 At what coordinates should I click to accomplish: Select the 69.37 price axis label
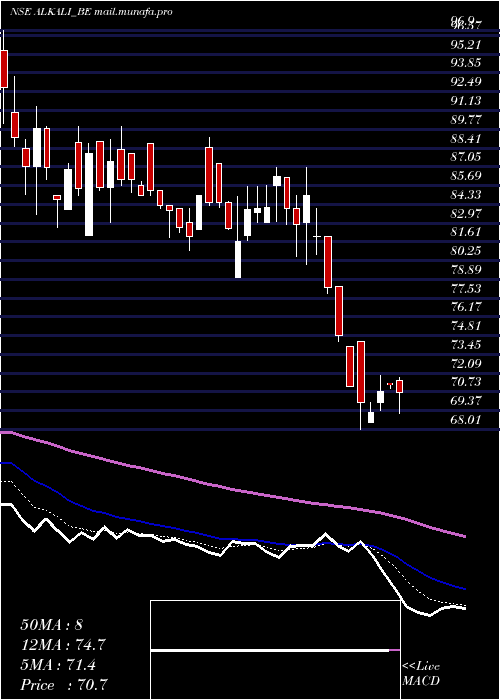(x=466, y=401)
